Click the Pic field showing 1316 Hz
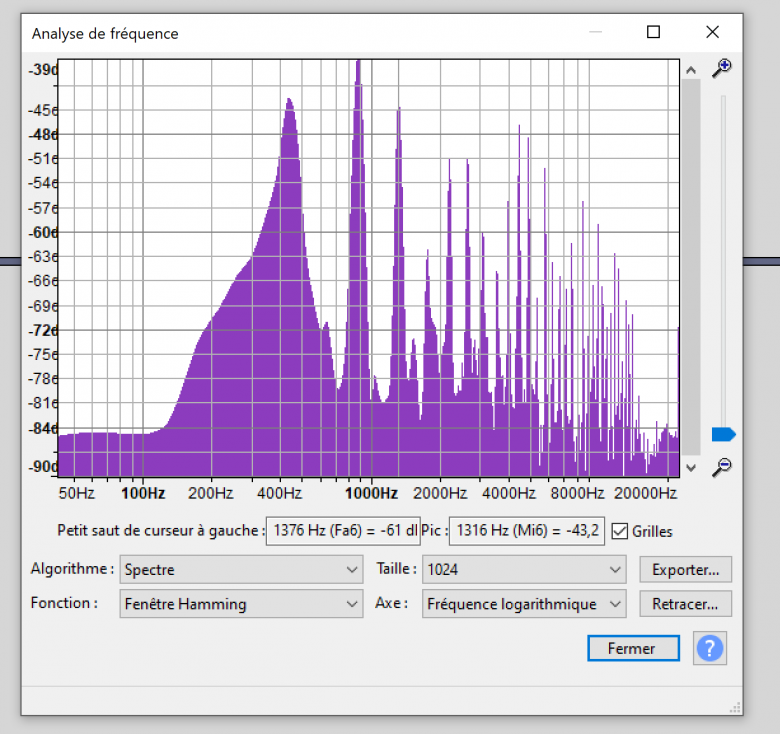This screenshot has width=780, height=734. pyautogui.click(x=526, y=531)
